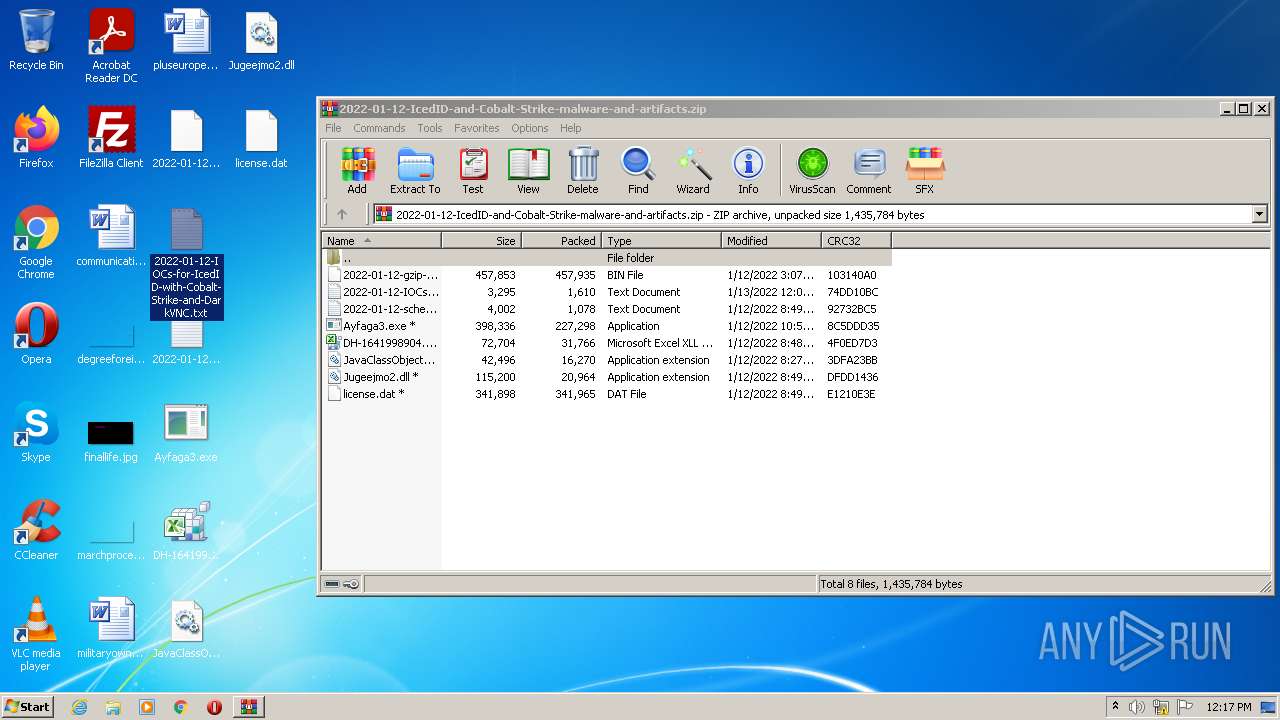1280x720 pixels.
Task: Open the Wizard tool
Action: pos(693,170)
